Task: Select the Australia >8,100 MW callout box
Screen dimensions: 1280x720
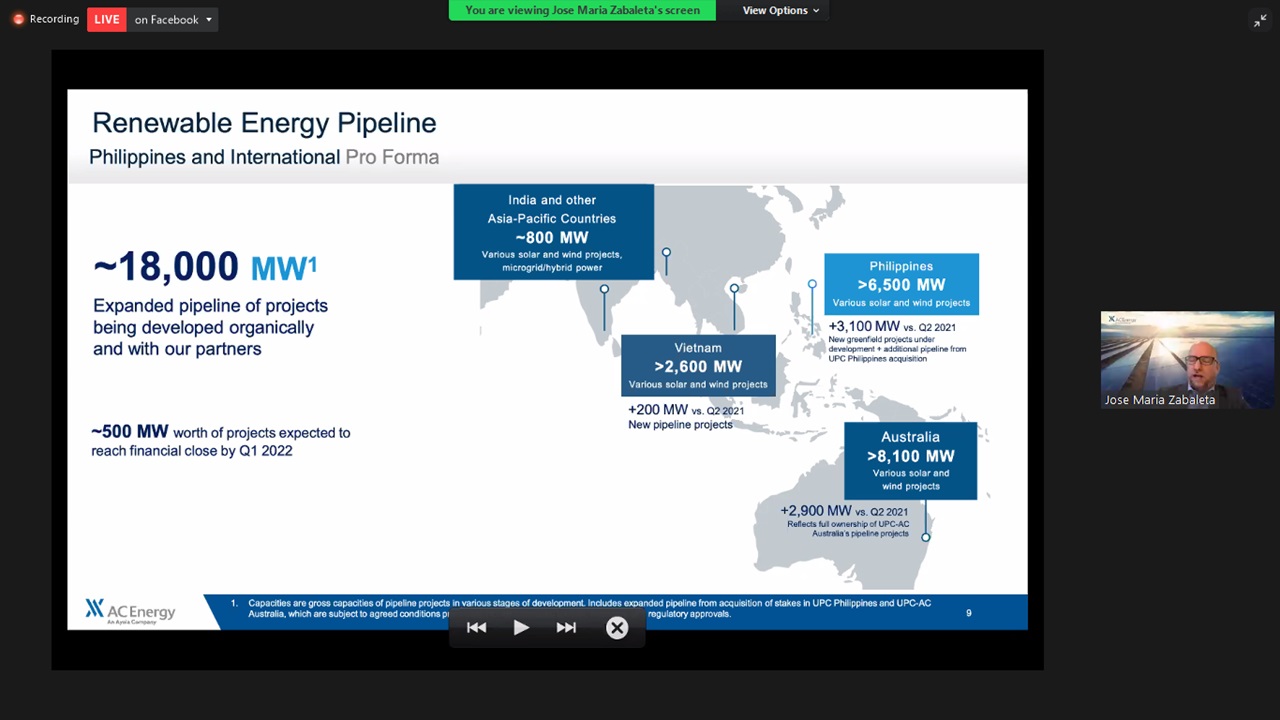Action: pos(910,460)
